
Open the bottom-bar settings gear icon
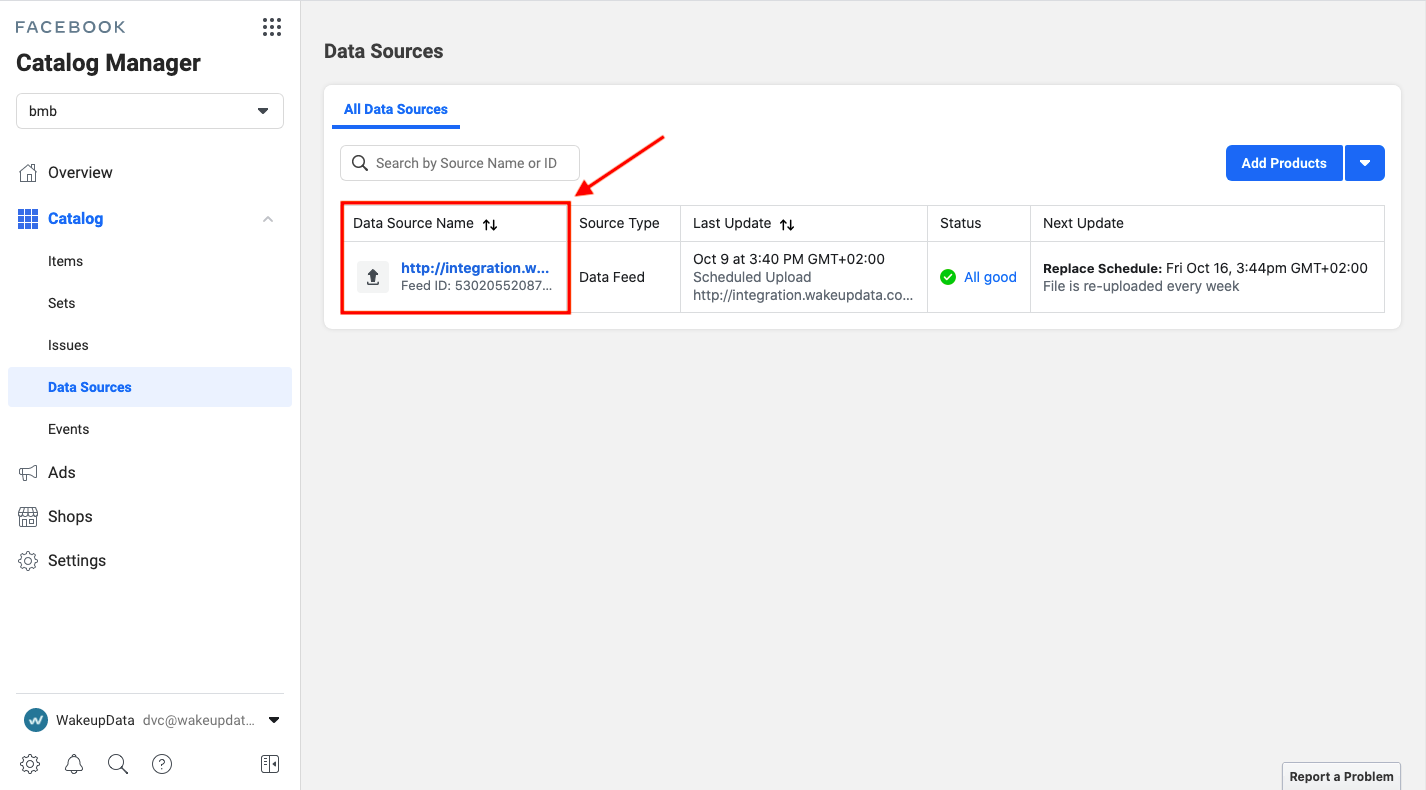click(30, 764)
